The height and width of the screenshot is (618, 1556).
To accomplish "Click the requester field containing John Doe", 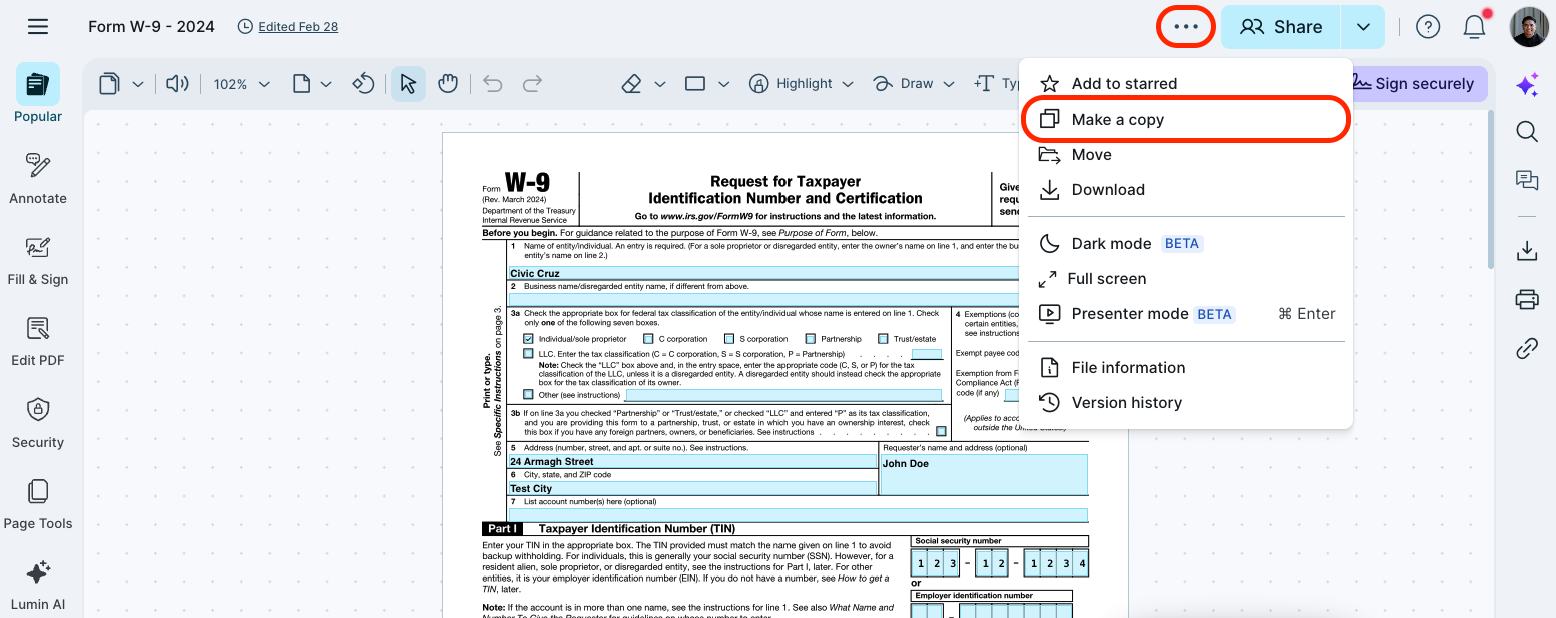I will (x=983, y=474).
